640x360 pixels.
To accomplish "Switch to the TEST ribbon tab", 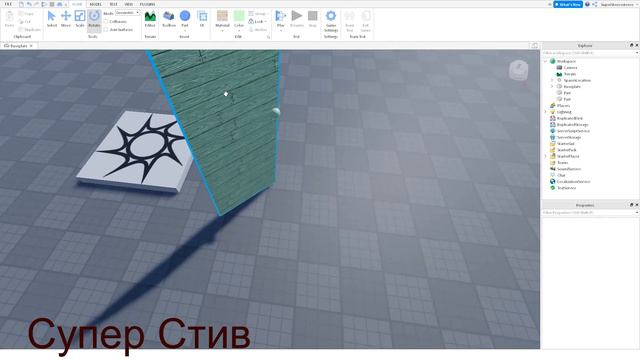I will tap(113, 4).
